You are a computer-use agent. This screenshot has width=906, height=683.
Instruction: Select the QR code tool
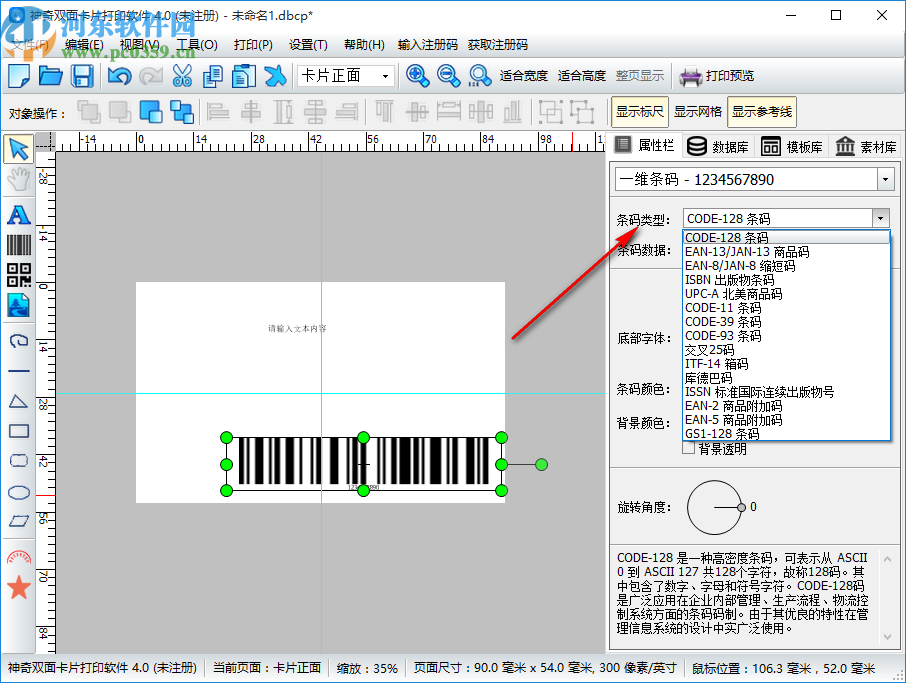[x=18, y=275]
